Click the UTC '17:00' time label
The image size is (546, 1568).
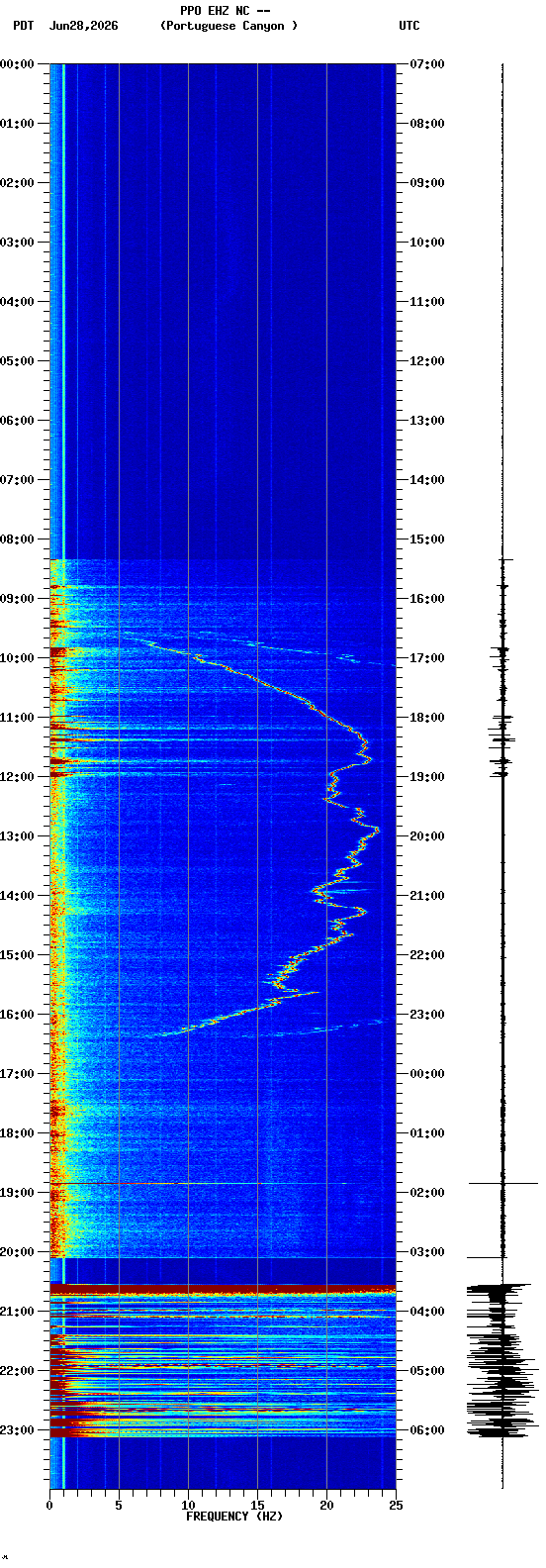(427, 658)
